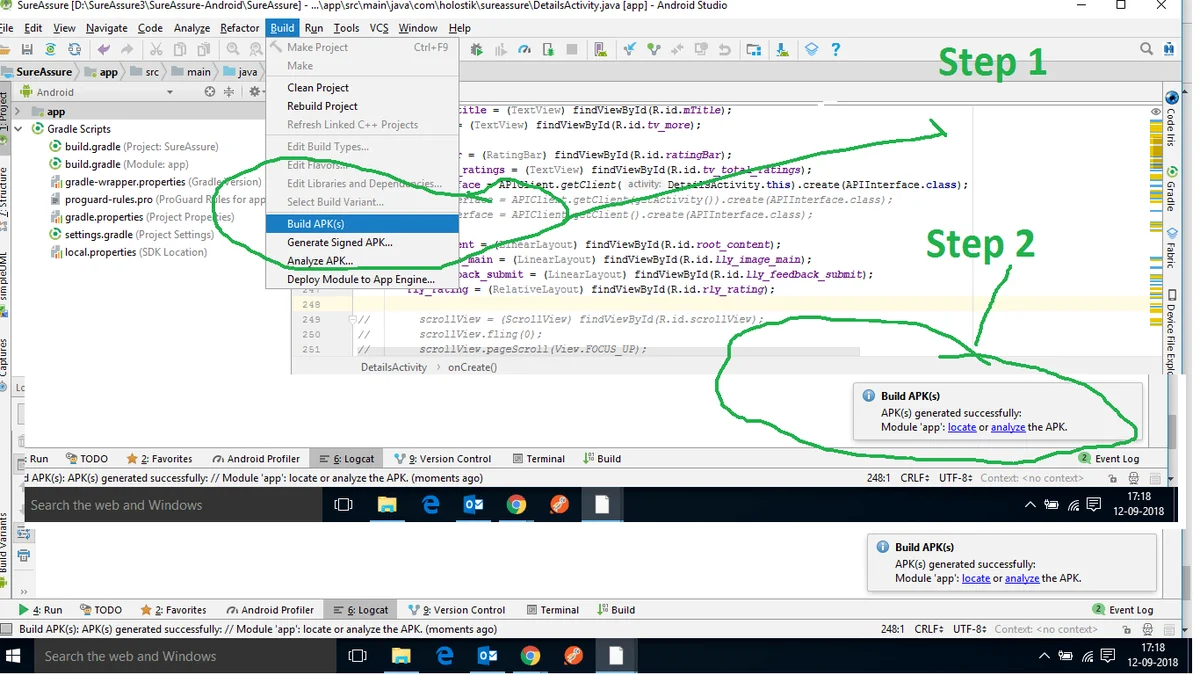Image resolution: width=1200 pixels, height=675 pixels.
Task: Open the VCS menu
Action: coord(379,28)
